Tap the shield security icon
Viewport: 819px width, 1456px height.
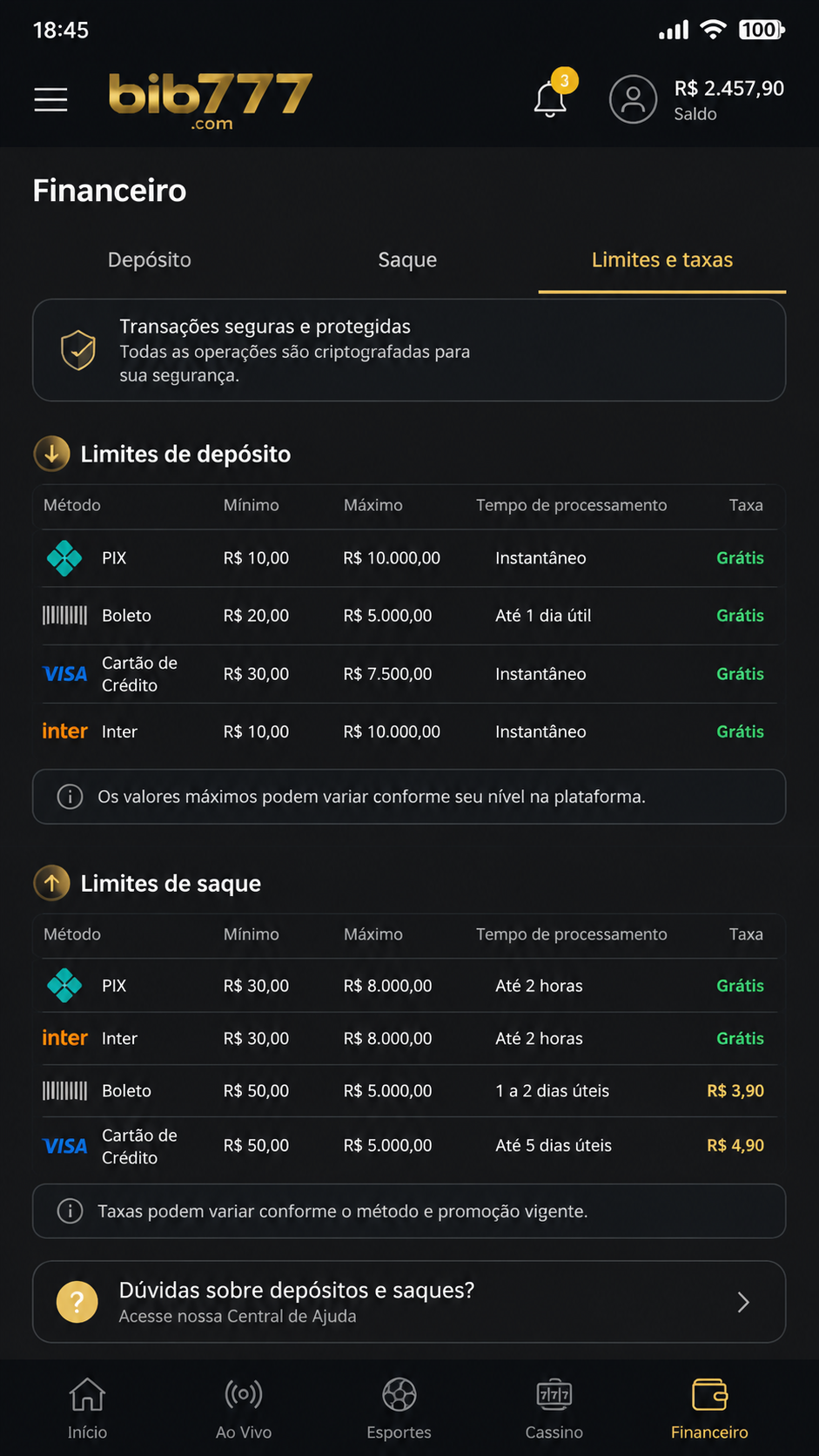[77, 350]
